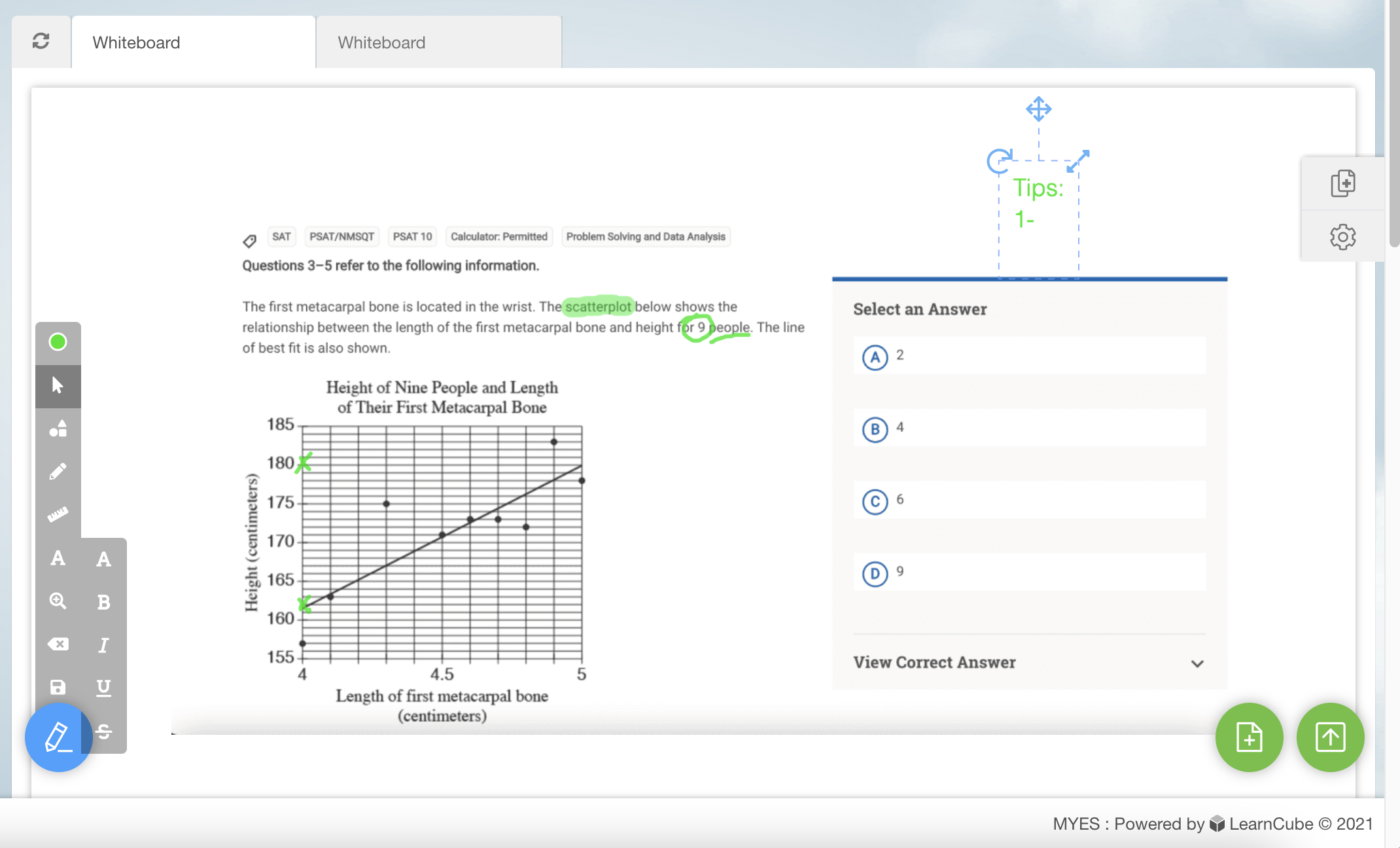Screen dimensions: 1400x848
Task: Select the eraser tool
Action: pos(58,644)
